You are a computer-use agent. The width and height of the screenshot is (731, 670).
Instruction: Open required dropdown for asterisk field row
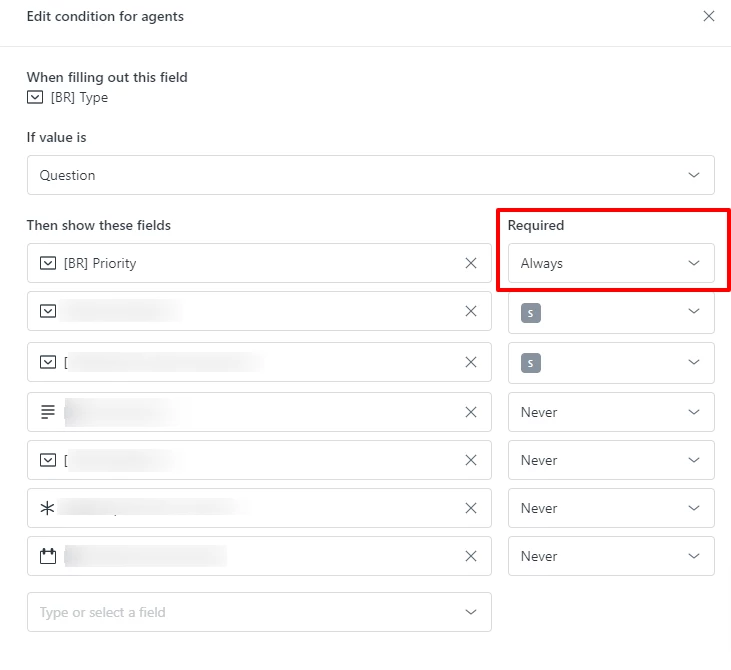tap(611, 508)
